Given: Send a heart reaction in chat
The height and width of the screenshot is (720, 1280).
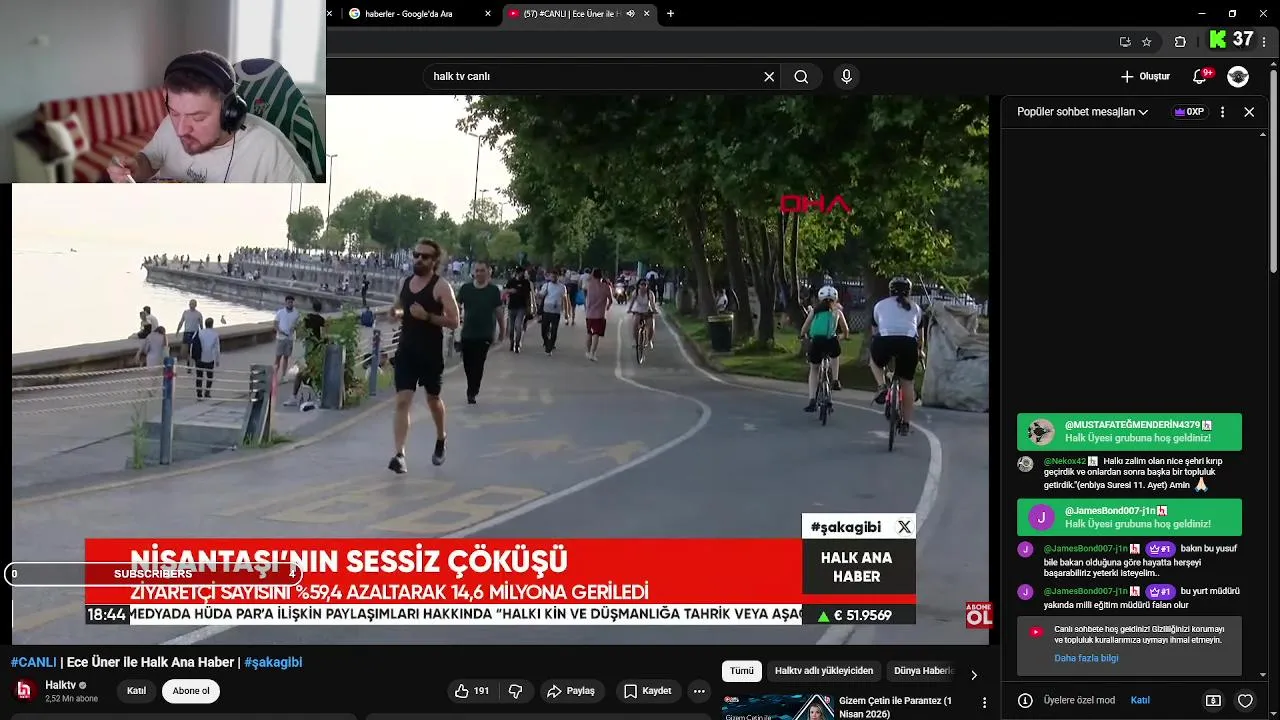Looking at the screenshot, I should point(1246,701).
